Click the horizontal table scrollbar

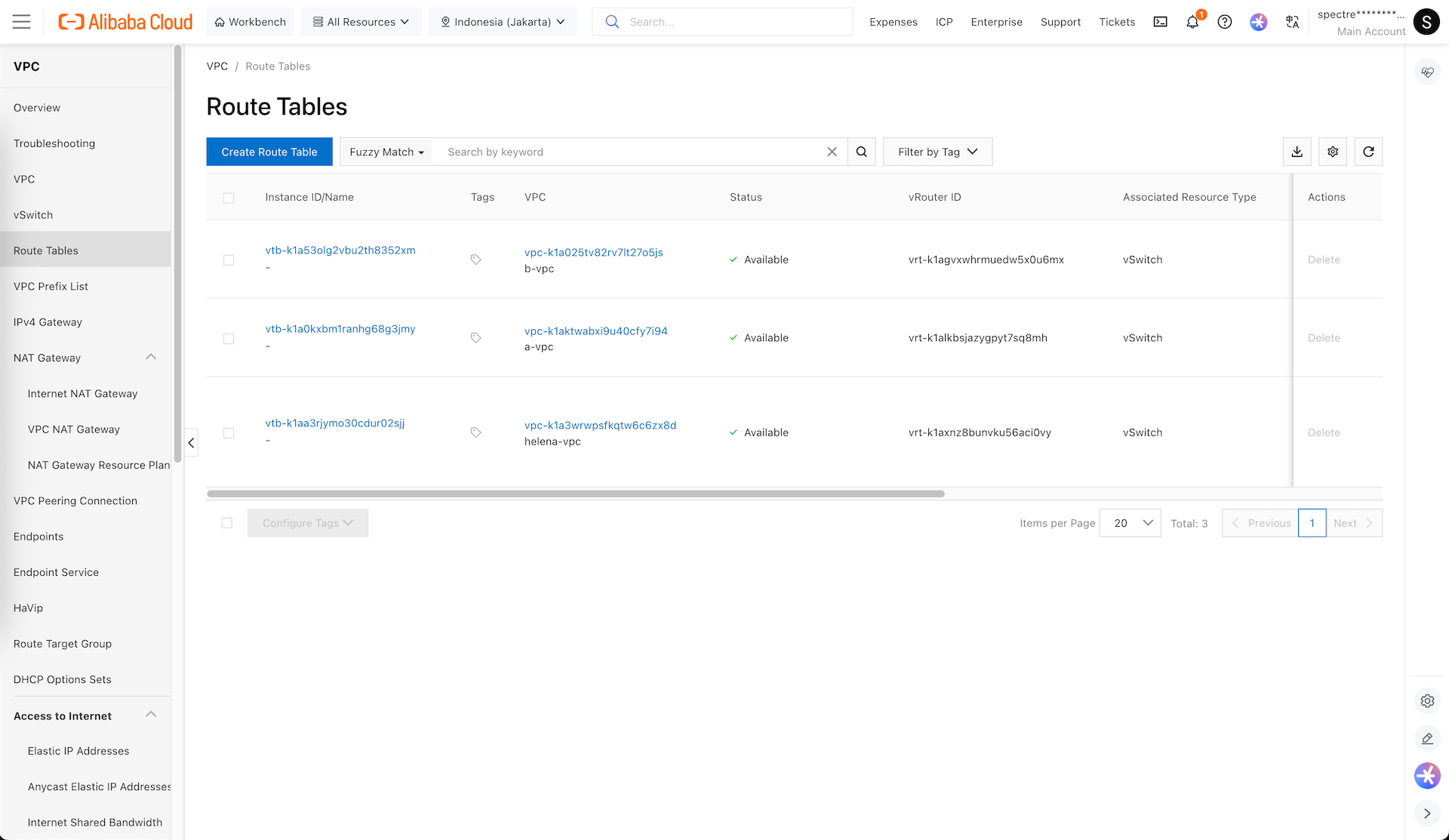click(575, 494)
